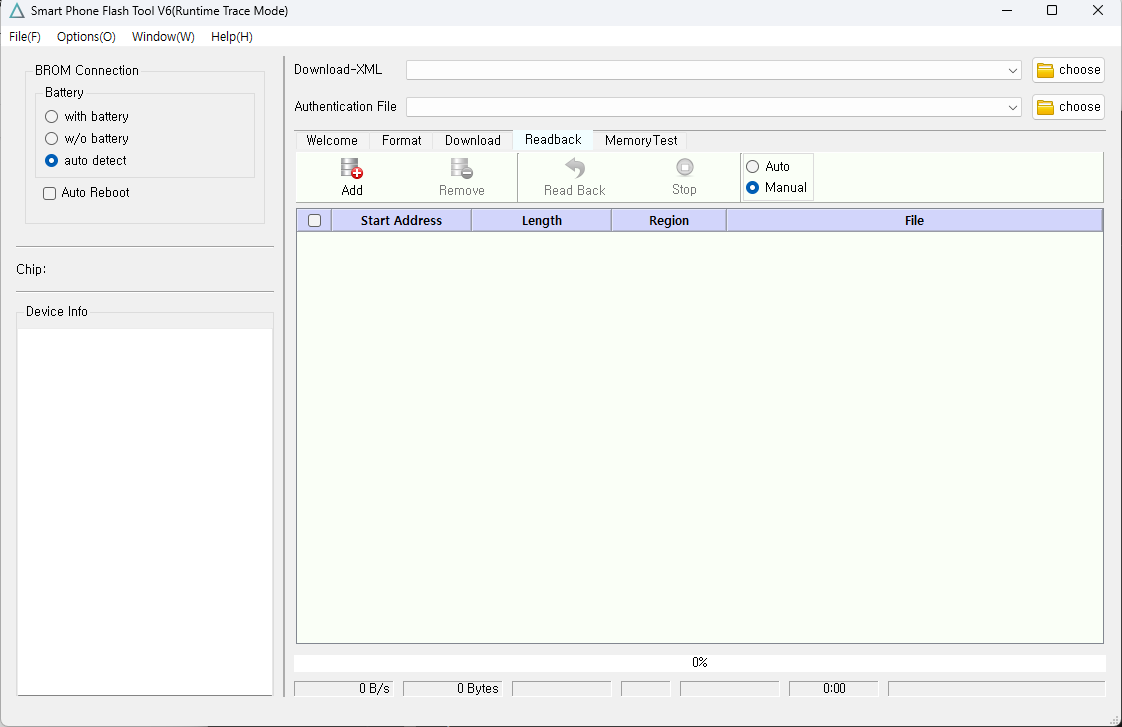Screen dimensions: 1122x727
Task: Expand the Authentication File dropdown
Action: [1013, 107]
